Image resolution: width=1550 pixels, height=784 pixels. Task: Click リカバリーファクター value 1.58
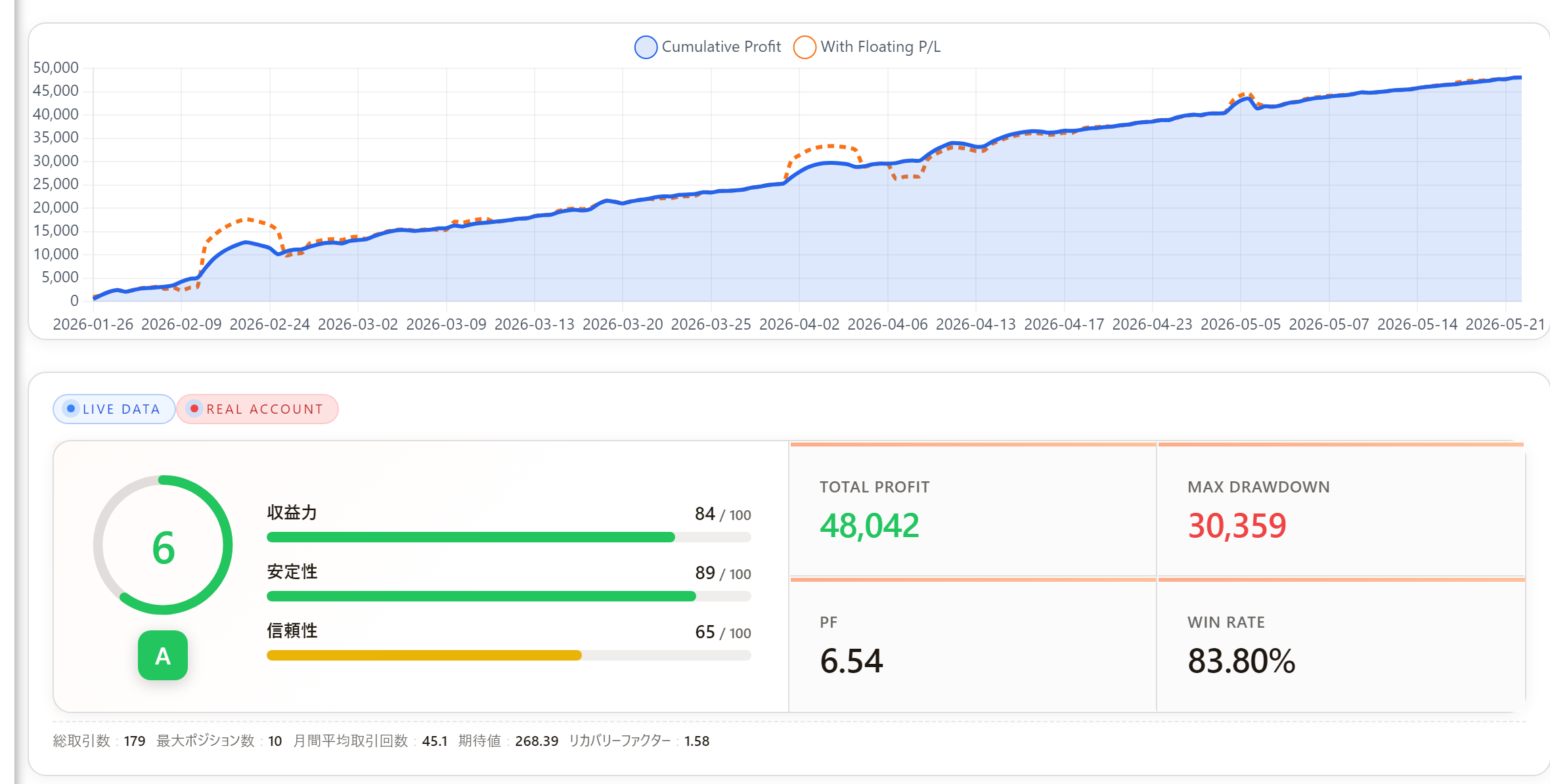[x=697, y=741]
